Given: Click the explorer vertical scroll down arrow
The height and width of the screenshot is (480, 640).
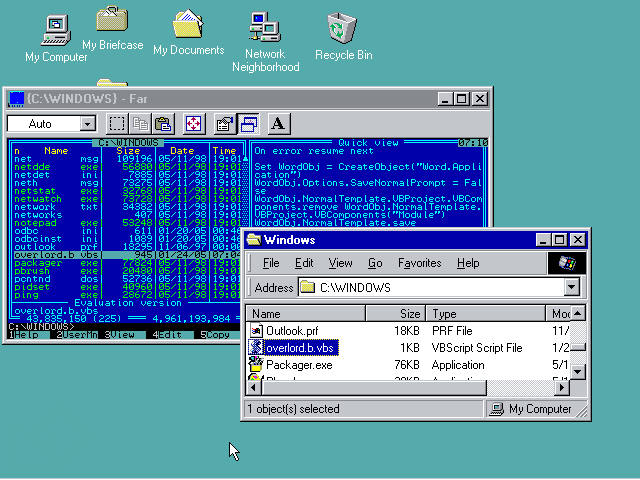Looking at the screenshot, I should pos(578,371).
